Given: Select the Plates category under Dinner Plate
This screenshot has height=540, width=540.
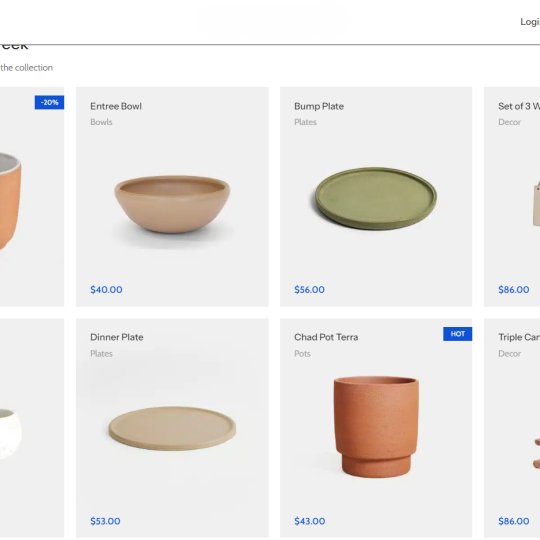Looking at the screenshot, I should pos(101,354).
